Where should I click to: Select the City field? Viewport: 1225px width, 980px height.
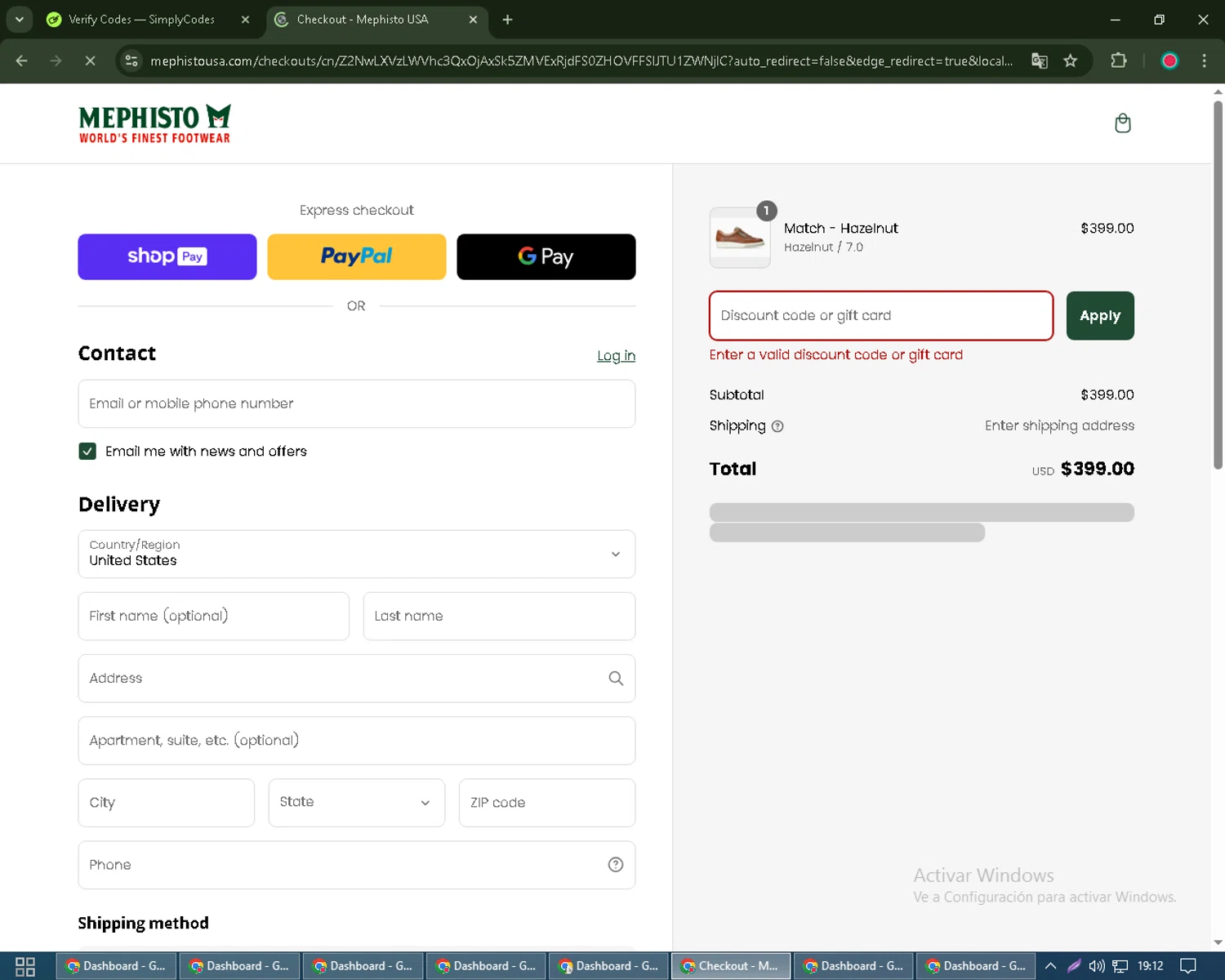[x=167, y=802]
